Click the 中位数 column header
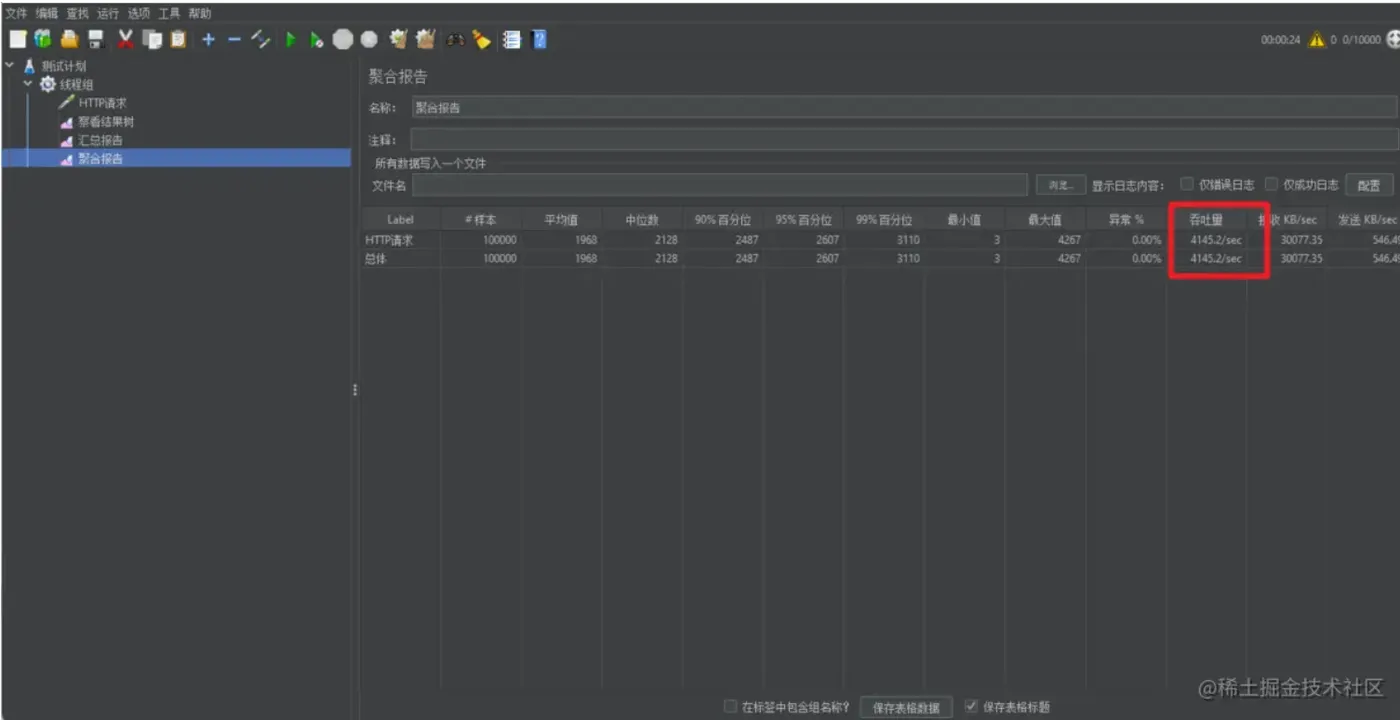 (x=642, y=219)
